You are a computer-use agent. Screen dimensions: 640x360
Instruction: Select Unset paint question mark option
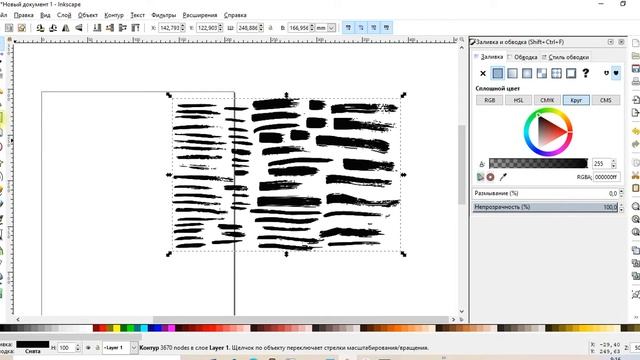(x=586, y=73)
